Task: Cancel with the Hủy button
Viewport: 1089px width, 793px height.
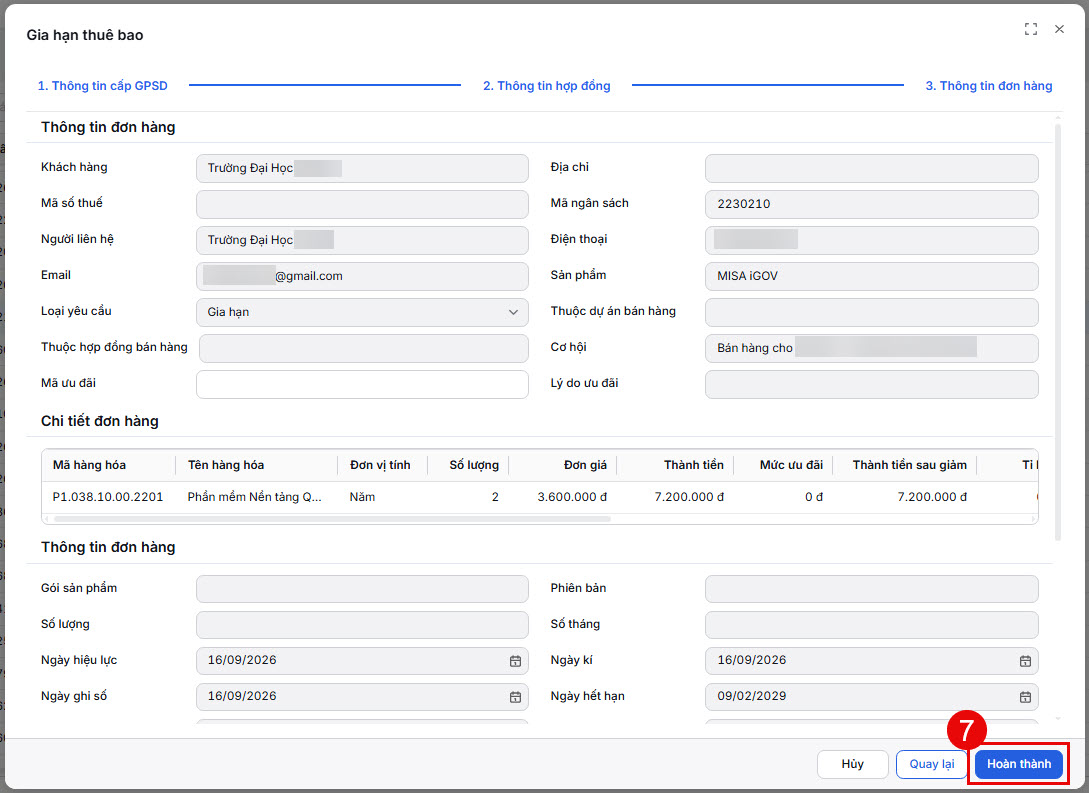Action: point(852,765)
